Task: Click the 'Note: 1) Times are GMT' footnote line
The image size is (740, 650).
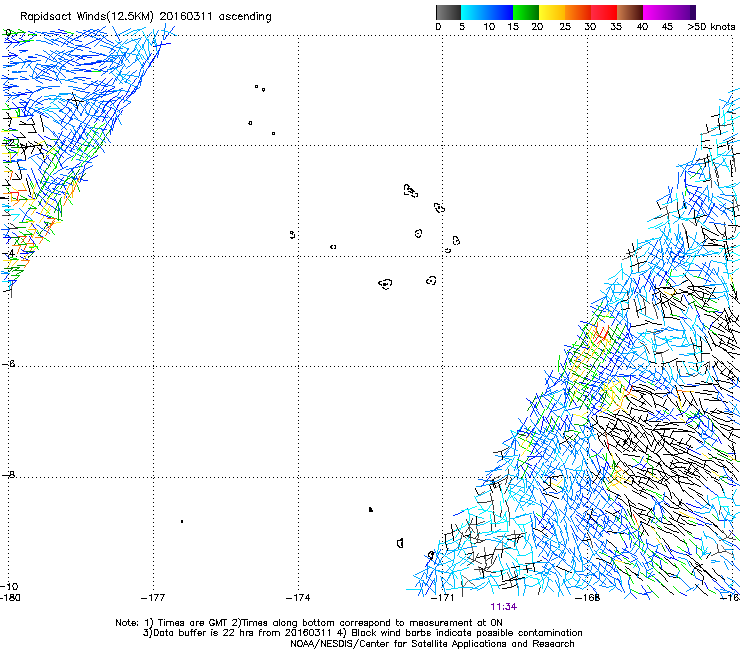Action: [x=309, y=623]
